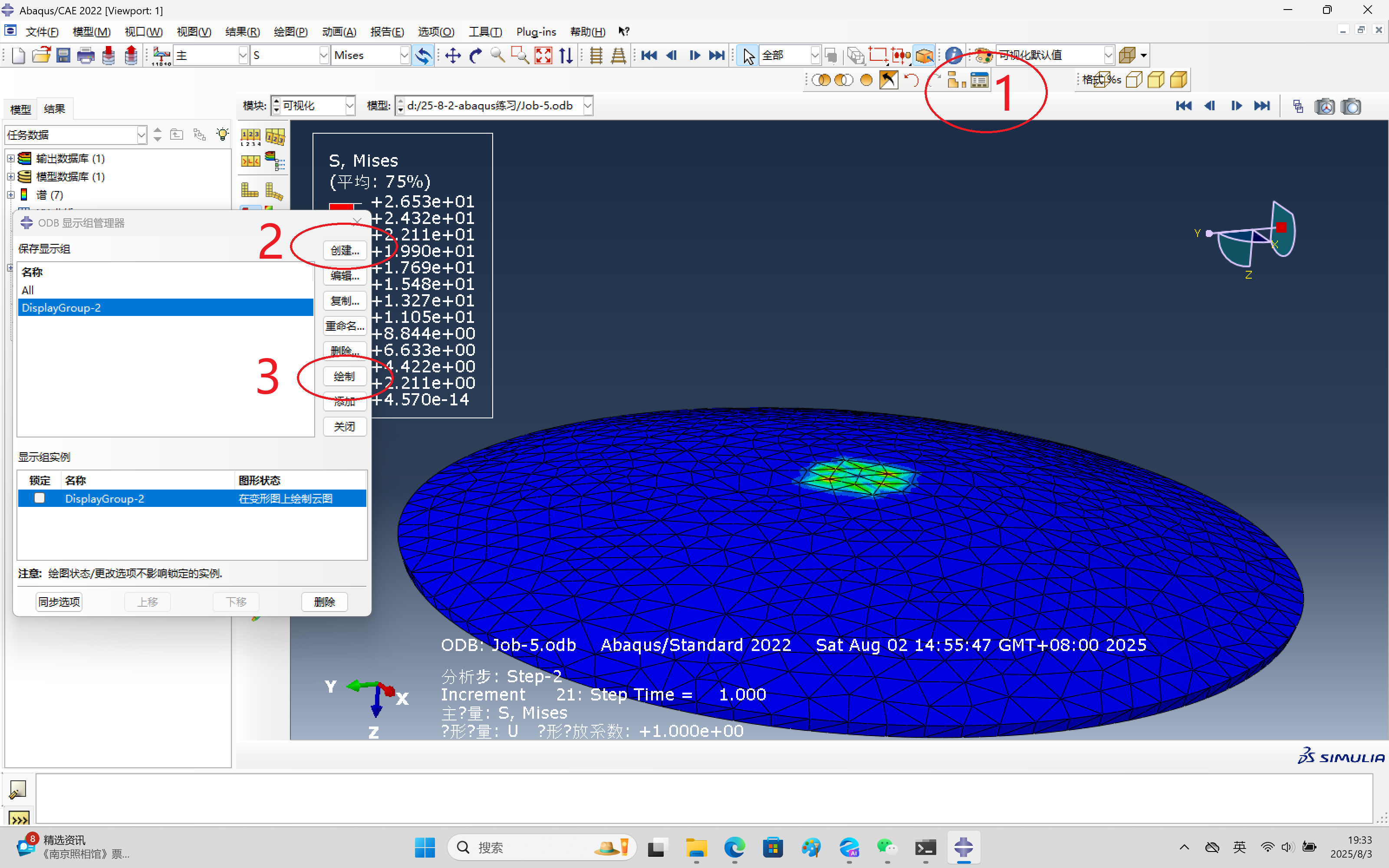This screenshot has width=1389, height=868.
Task: Turn perspective on with converging lines icon
Action: [618, 56]
